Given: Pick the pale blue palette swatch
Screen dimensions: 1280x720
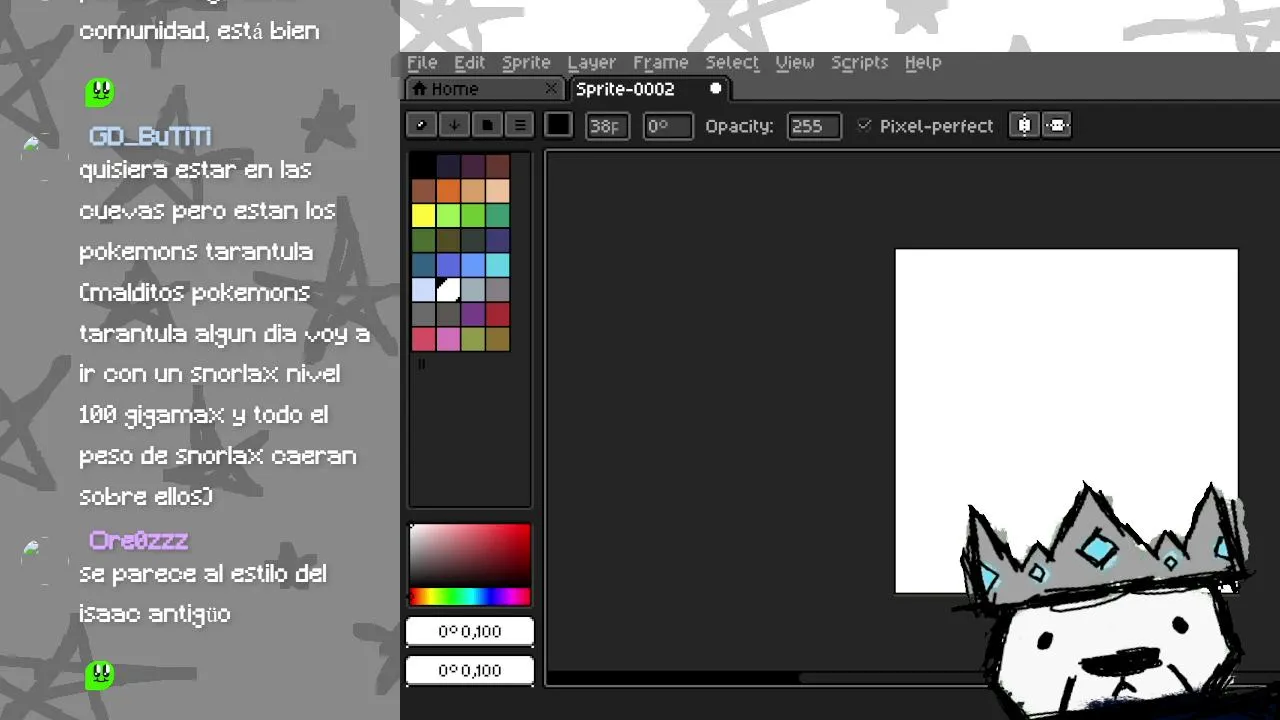Looking at the screenshot, I should tap(423, 290).
